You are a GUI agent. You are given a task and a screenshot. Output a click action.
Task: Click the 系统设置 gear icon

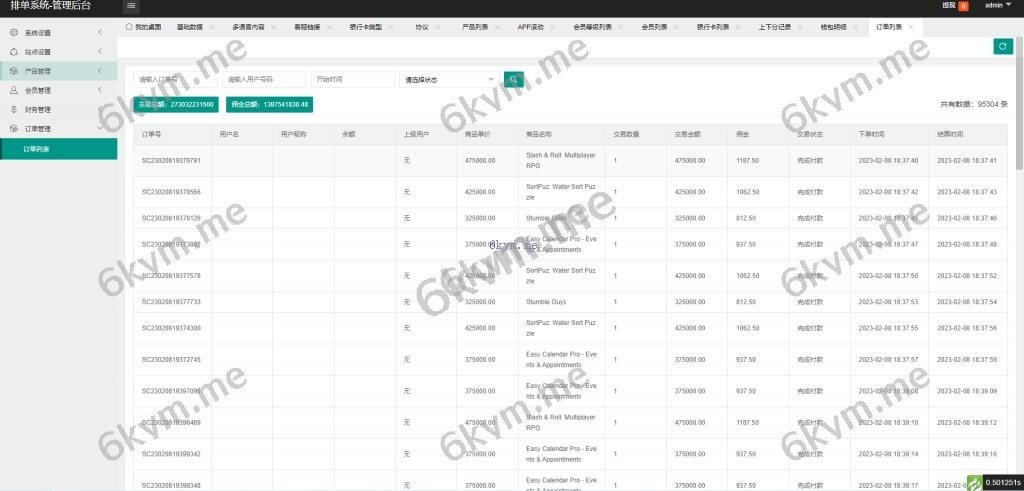pyautogui.click(x=14, y=33)
